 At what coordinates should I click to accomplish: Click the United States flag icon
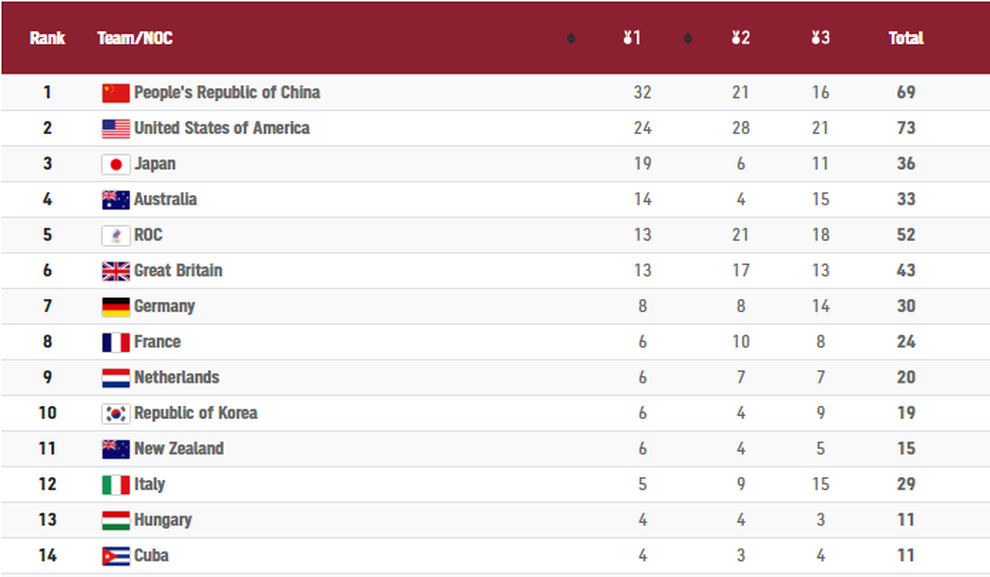point(116,129)
